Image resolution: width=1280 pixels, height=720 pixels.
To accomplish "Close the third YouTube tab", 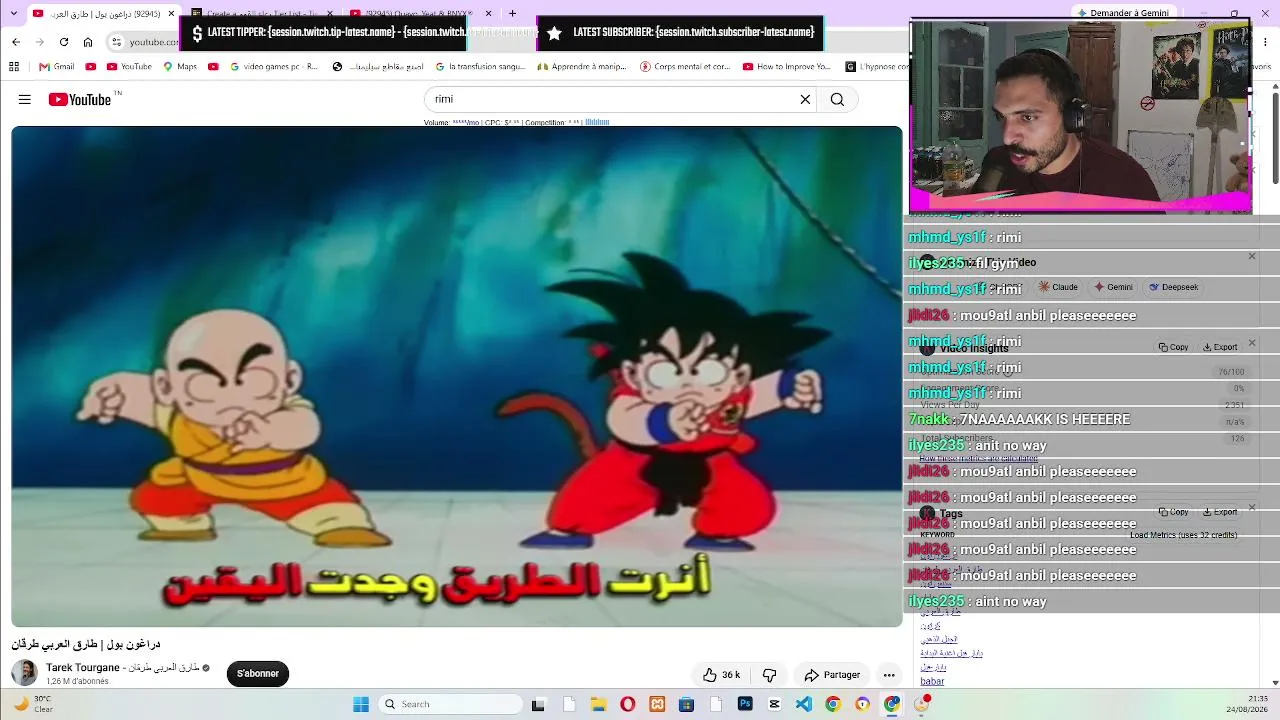I will tap(489, 14).
